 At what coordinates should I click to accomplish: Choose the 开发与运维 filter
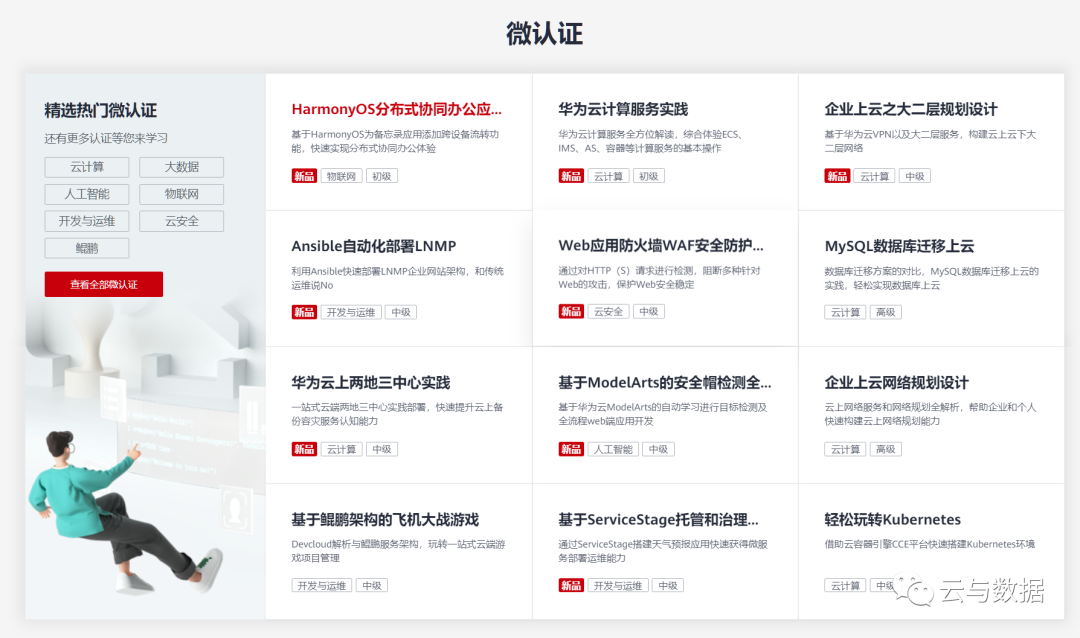coord(86,221)
